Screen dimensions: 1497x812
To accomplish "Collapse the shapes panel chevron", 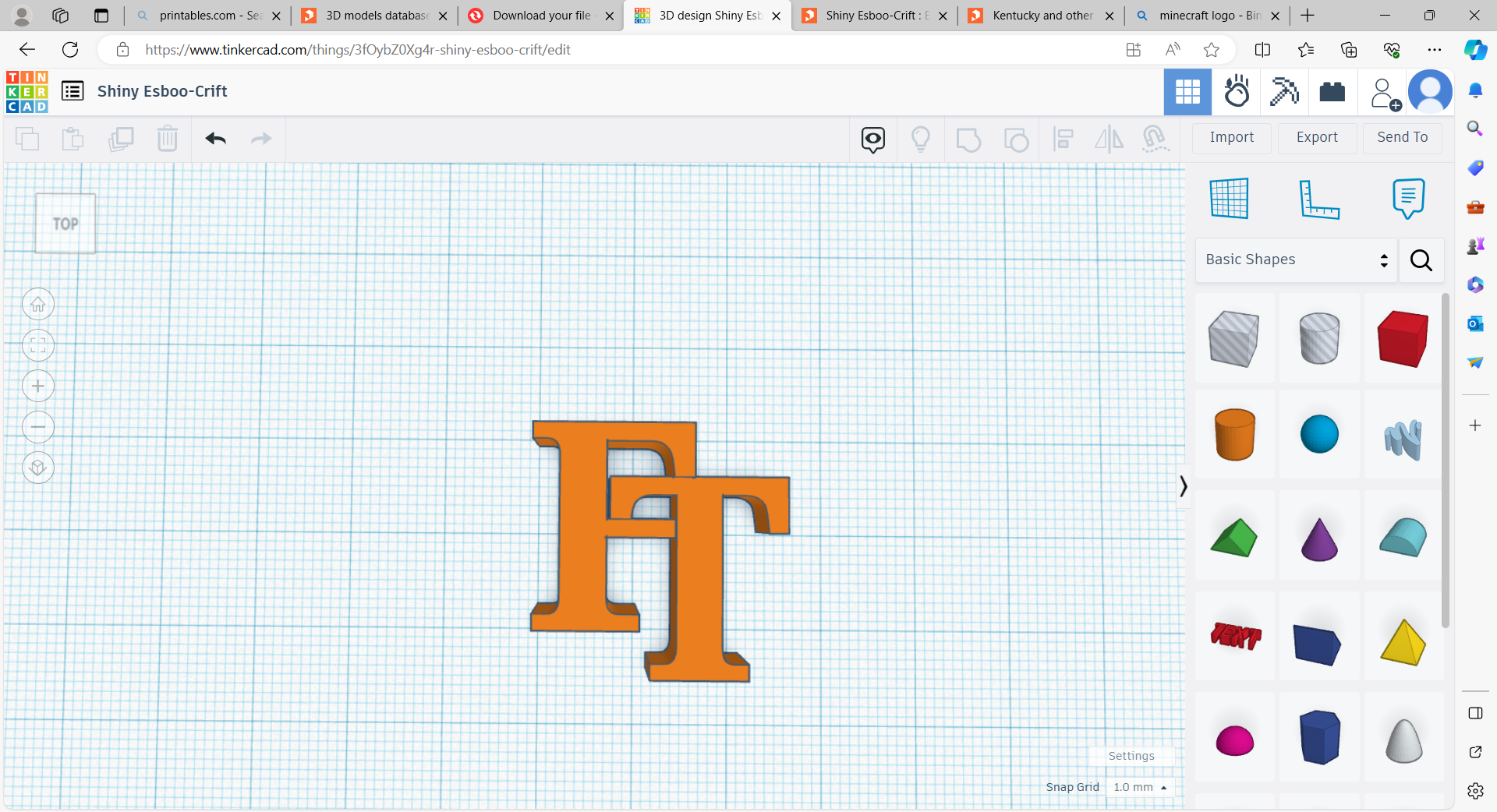I will (x=1183, y=486).
